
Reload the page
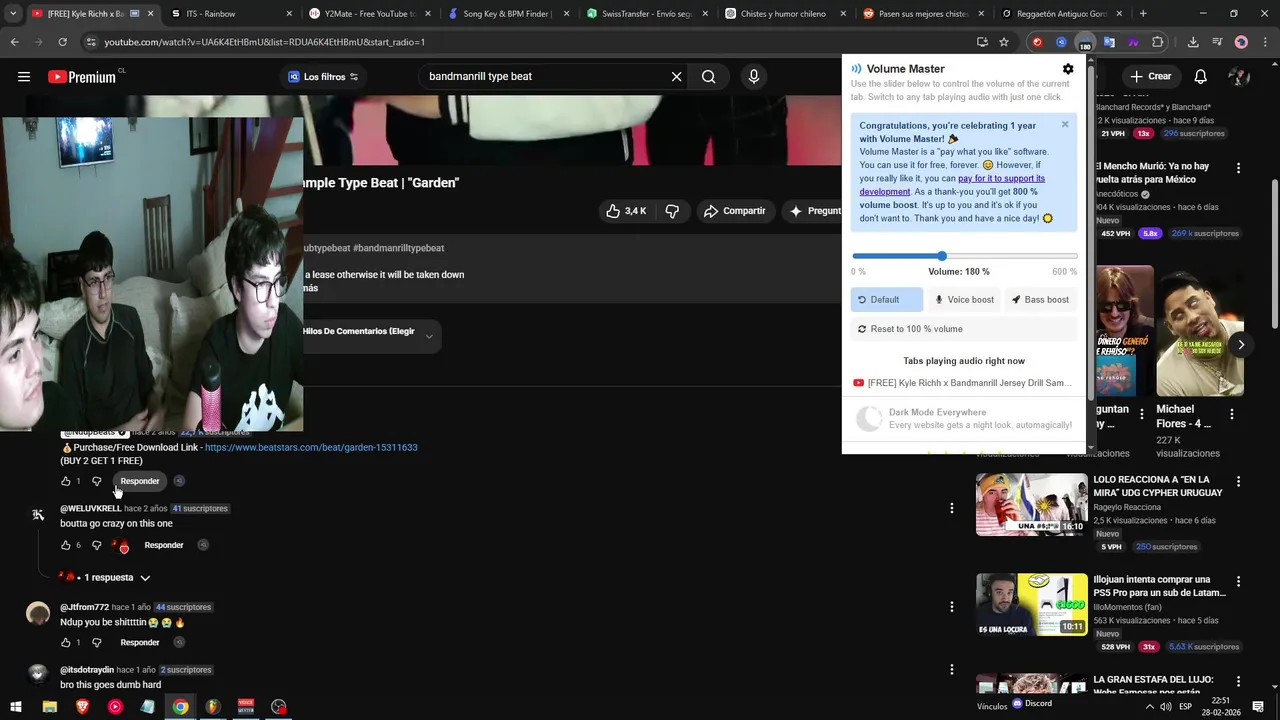tap(62, 42)
